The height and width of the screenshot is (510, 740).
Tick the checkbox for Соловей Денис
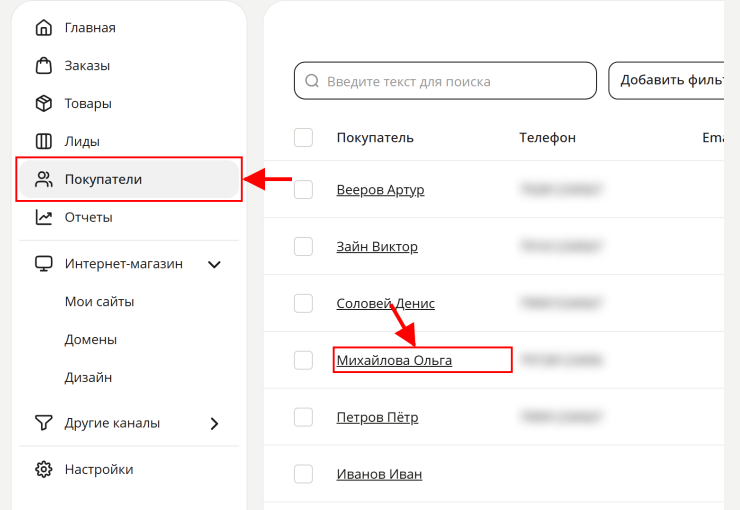point(303,303)
